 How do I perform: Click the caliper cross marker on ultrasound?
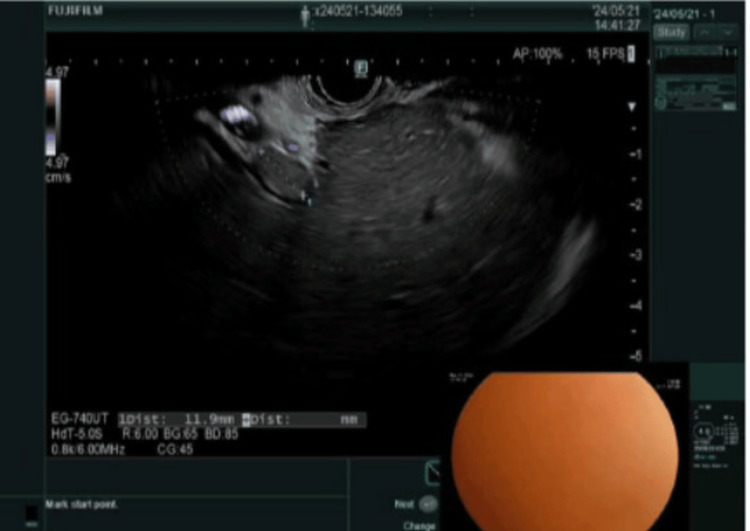point(303,195)
